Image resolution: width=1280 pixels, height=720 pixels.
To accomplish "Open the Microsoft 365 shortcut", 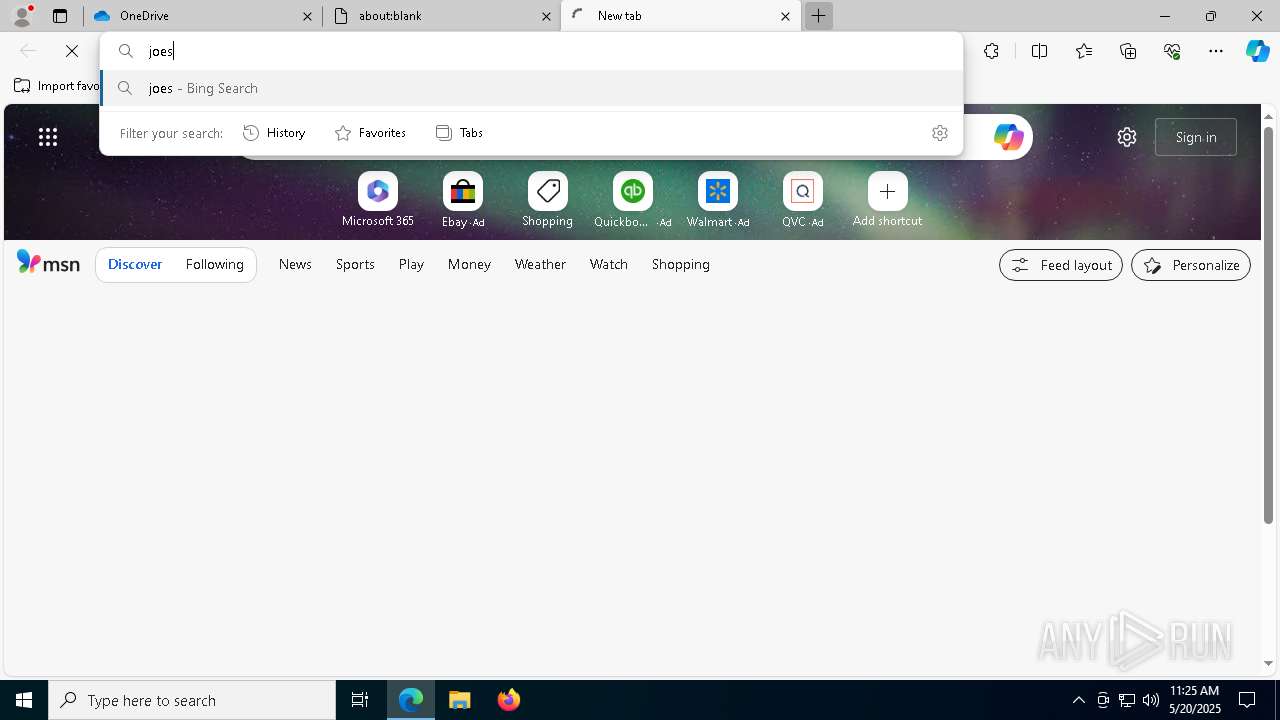I will click(x=377, y=200).
